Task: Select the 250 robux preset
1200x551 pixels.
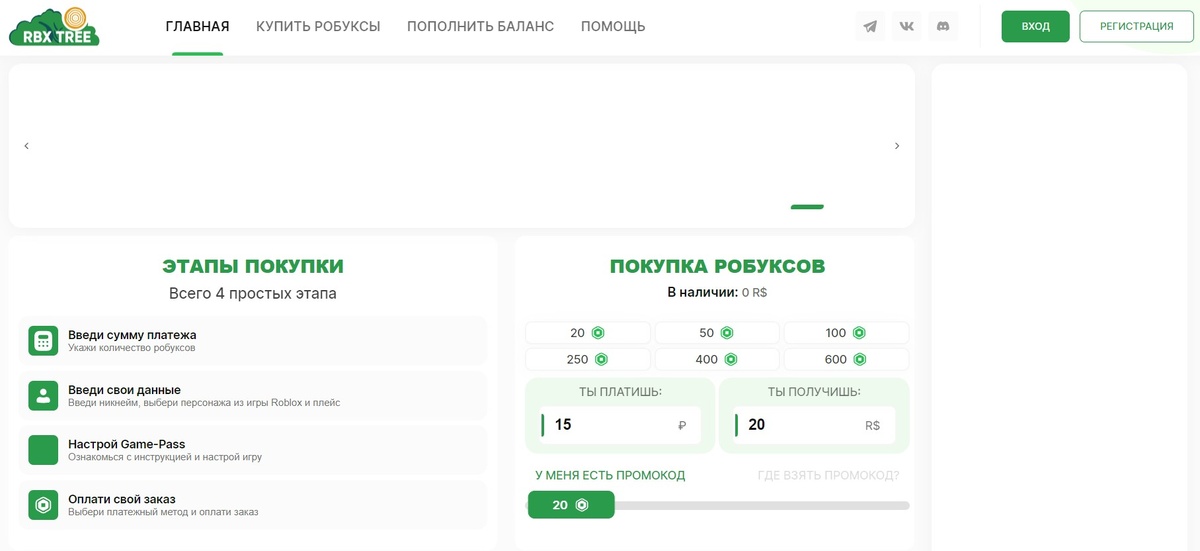Action: tap(588, 359)
